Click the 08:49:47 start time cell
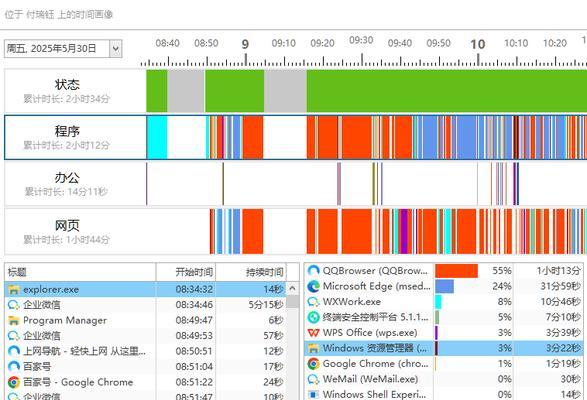The width and height of the screenshot is (587, 400). pyautogui.click(x=194, y=320)
